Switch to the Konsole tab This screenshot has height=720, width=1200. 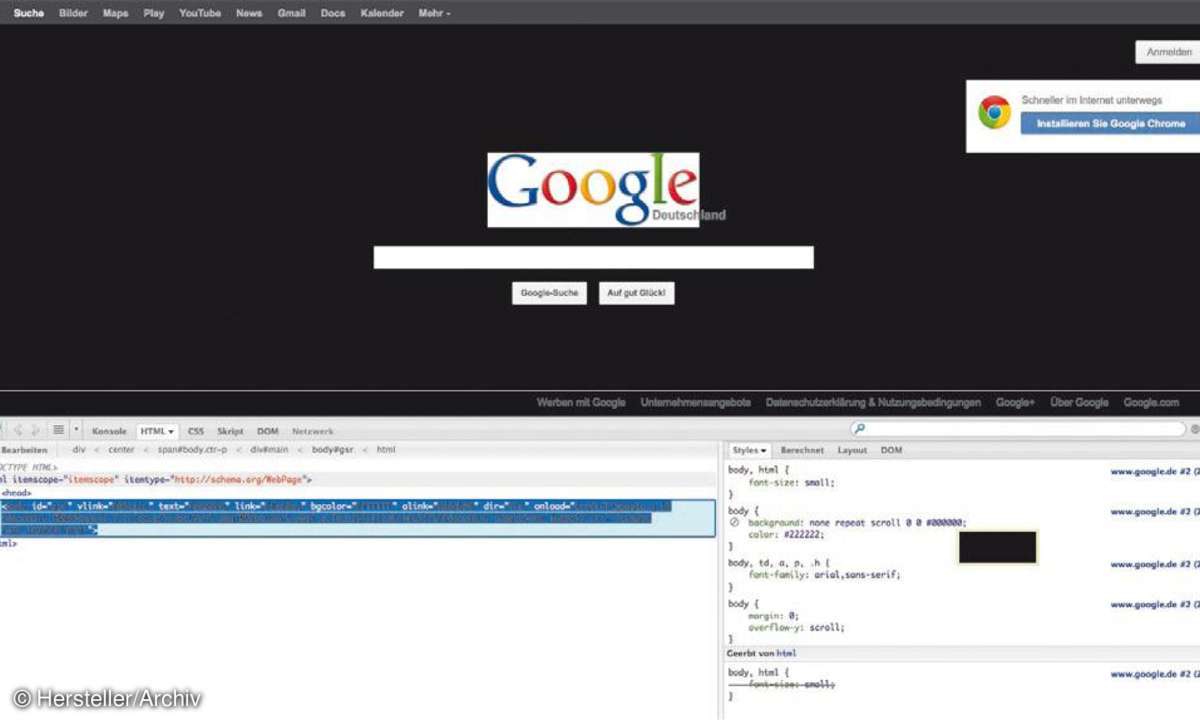109,431
